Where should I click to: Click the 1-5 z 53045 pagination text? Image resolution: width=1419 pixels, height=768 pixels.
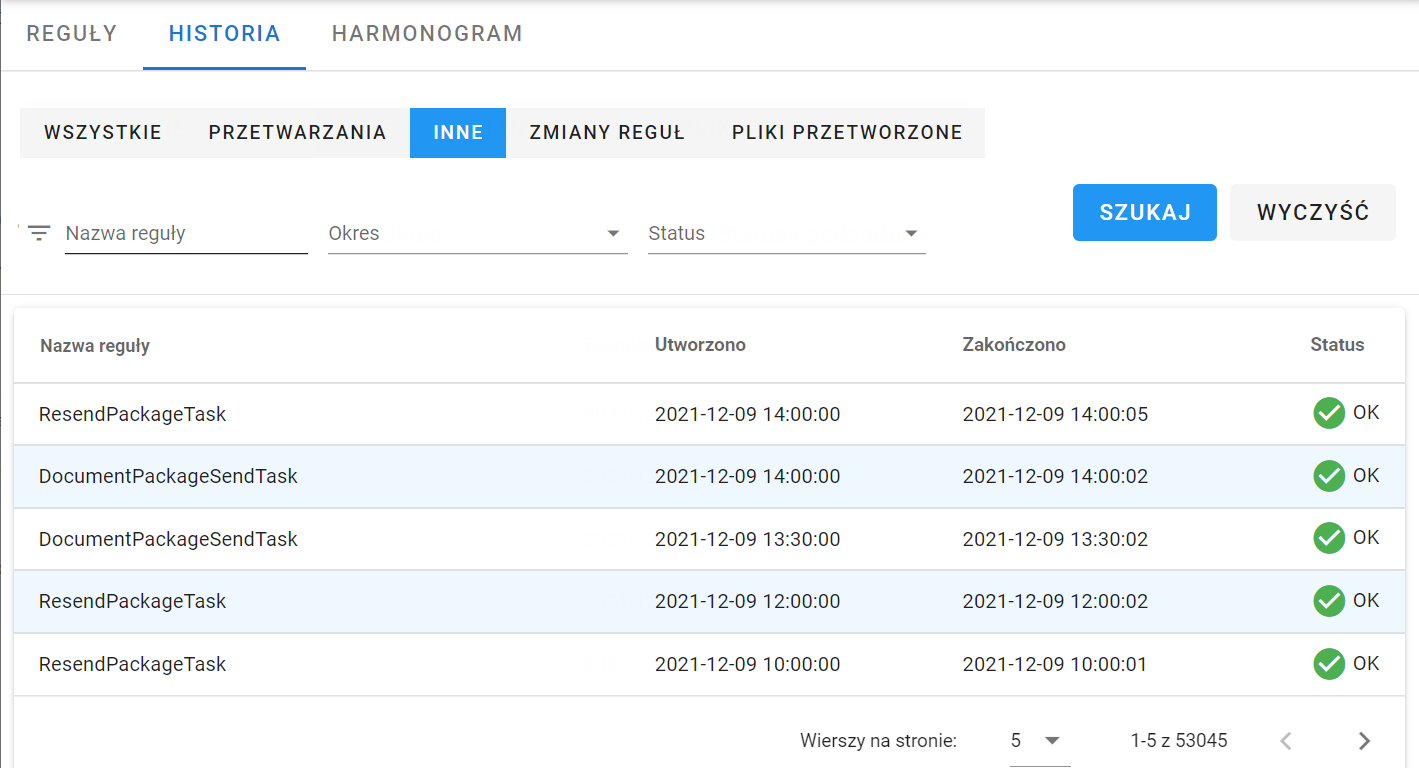coord(1179,741)
